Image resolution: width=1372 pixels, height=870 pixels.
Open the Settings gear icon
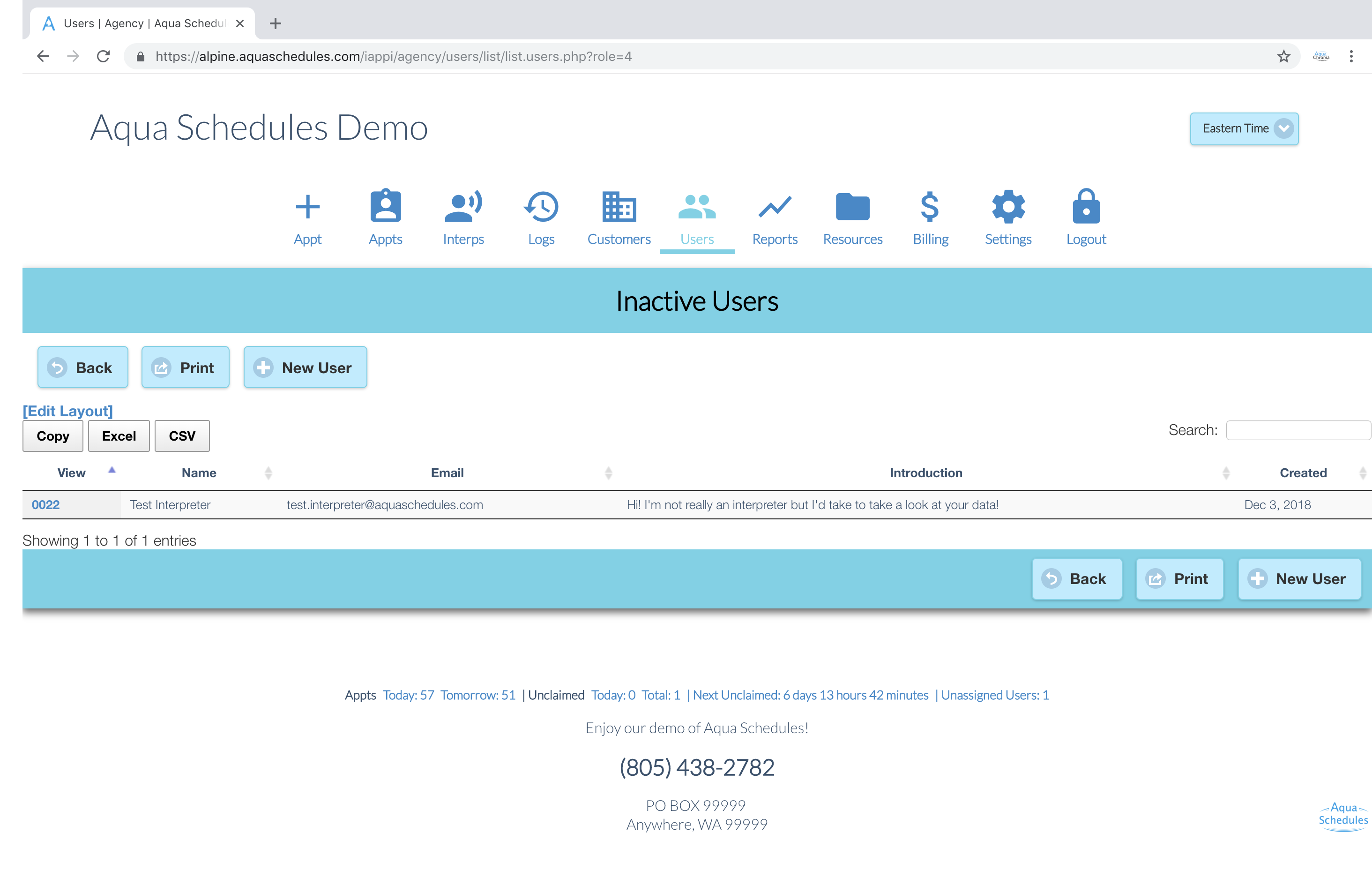click(1008, 206)
